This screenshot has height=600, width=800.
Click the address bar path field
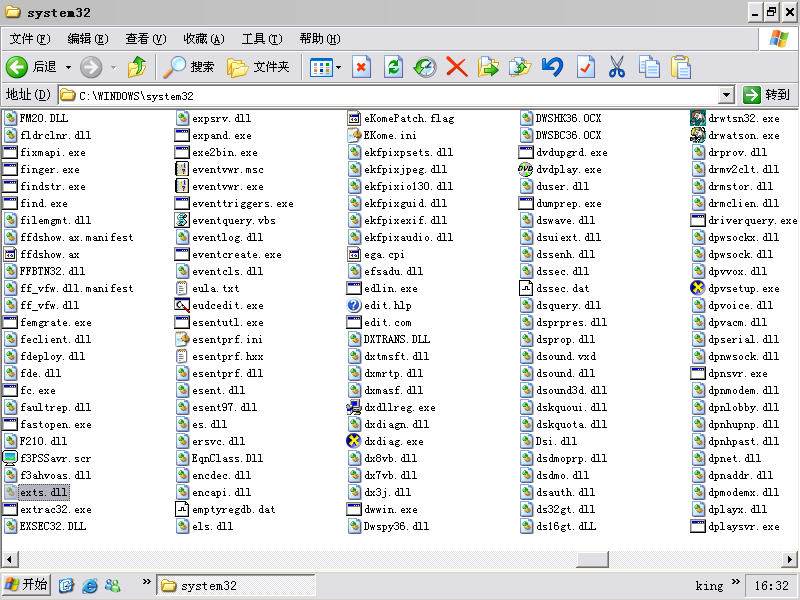pos(400,95)
